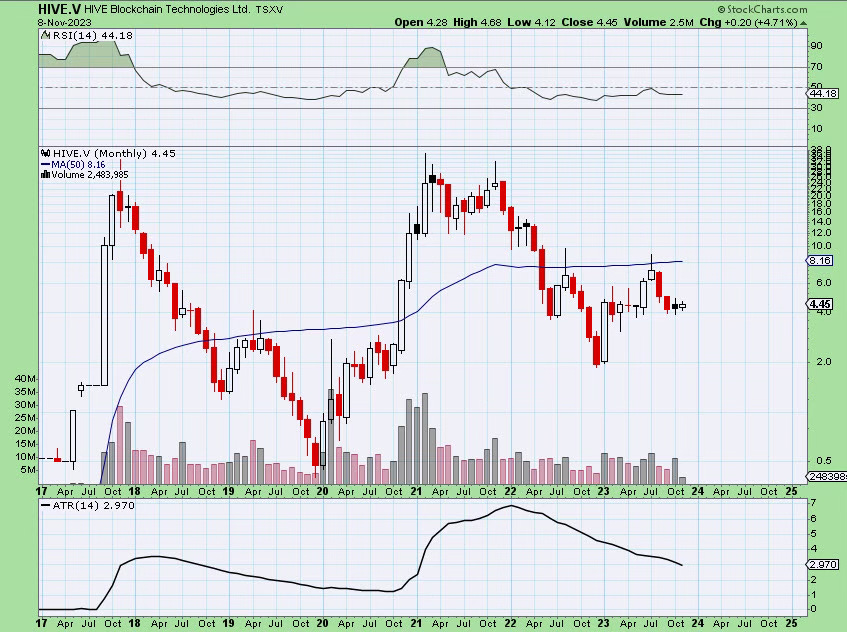Click the 8.16 moving average price tag
Image resolution: width=847 pixels, height=632 pixels.
click(820, 260)
